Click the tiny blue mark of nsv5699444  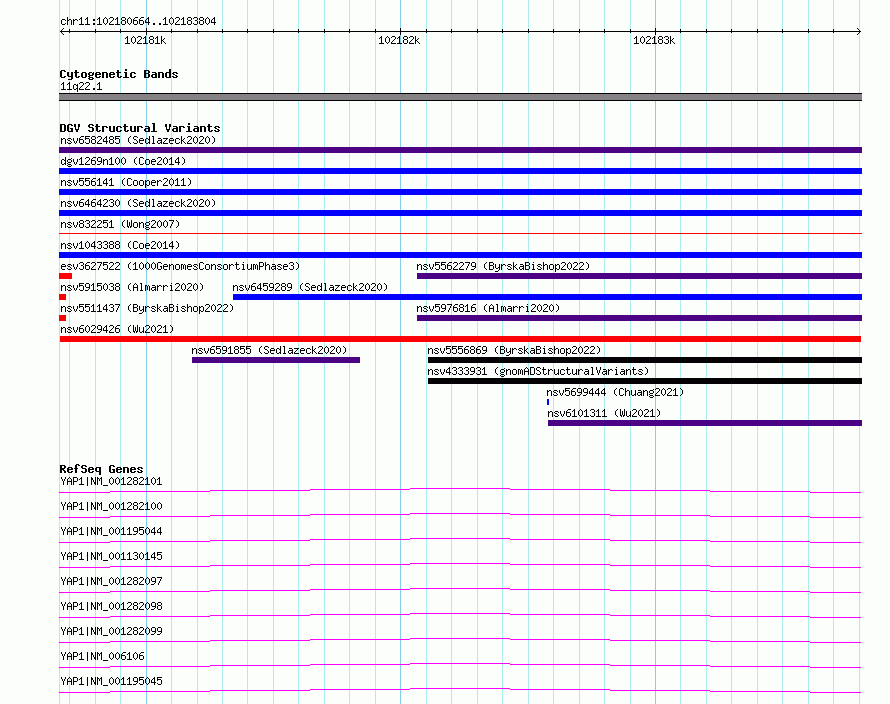point(548,402)
